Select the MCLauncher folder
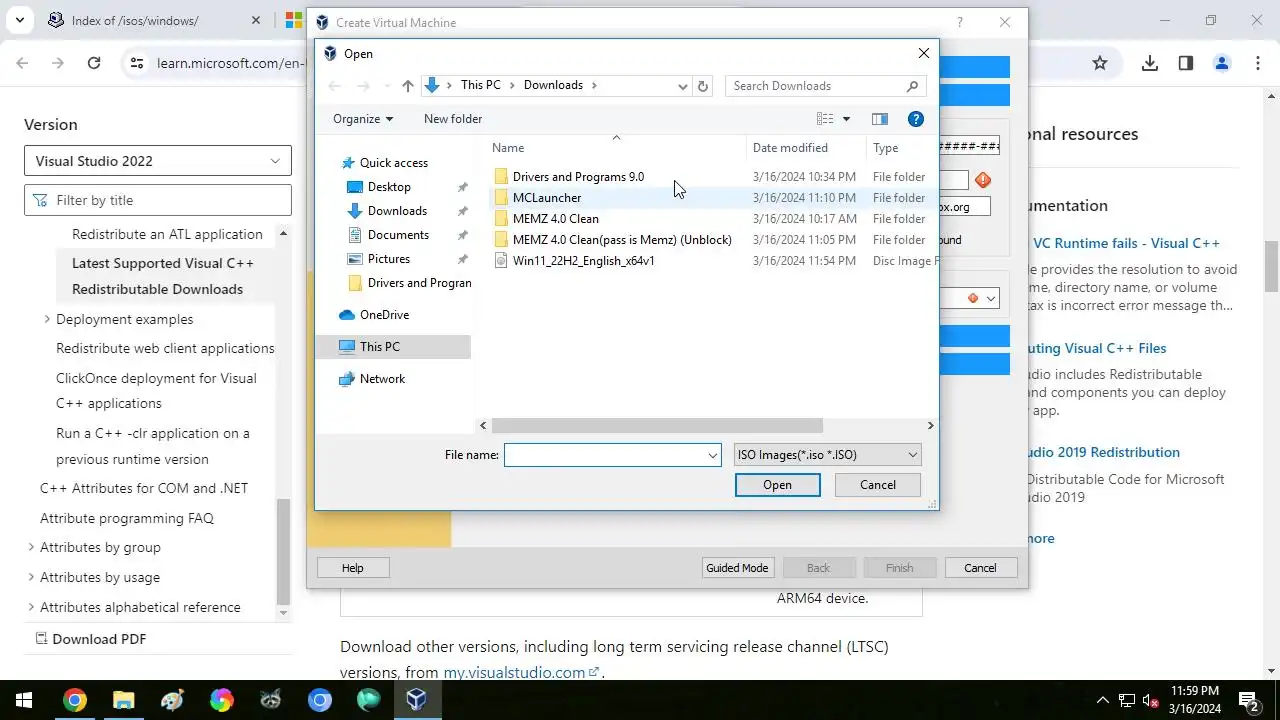The image size is (1280, 720). click(547, 198)
